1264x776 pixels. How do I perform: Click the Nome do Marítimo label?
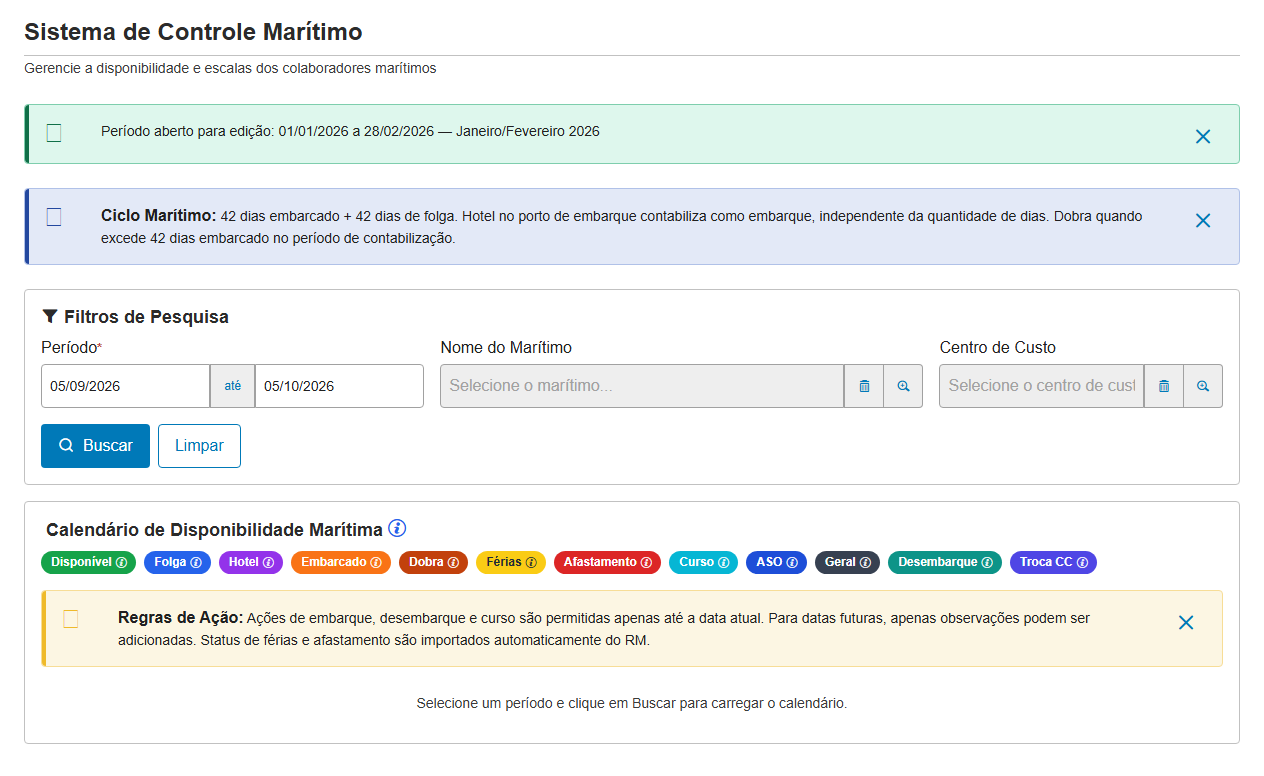[506, 347]
